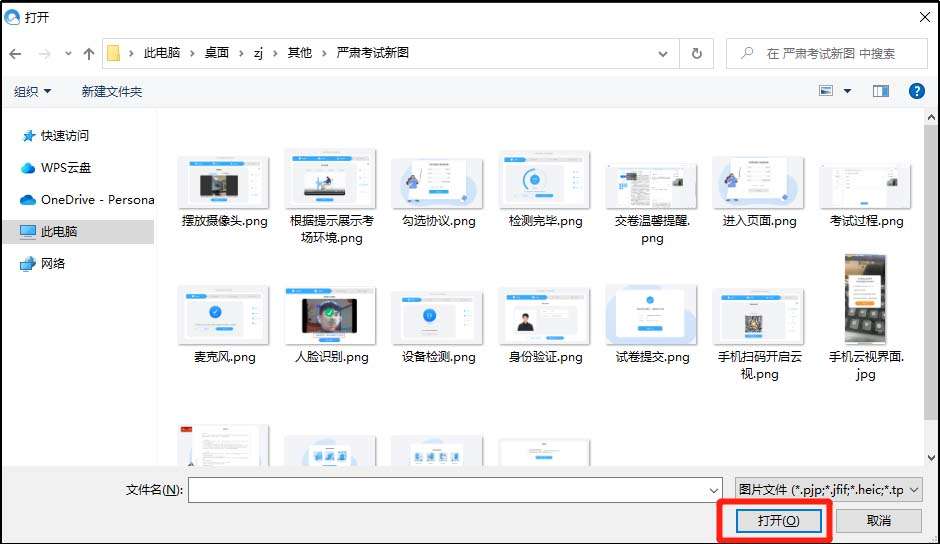The image size is (940, 544).
Task: Click the 取消 button
Action: point(879,521)
